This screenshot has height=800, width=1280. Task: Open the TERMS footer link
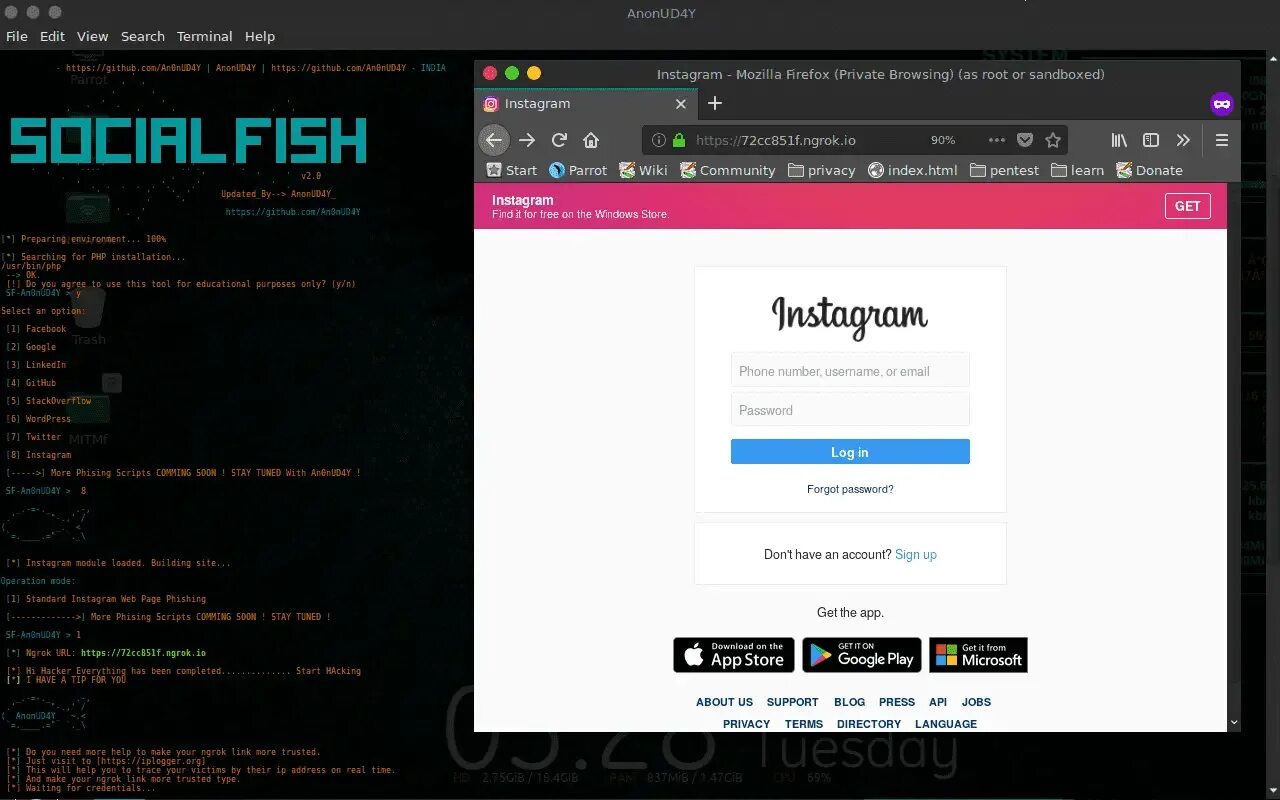coord(804,724)
